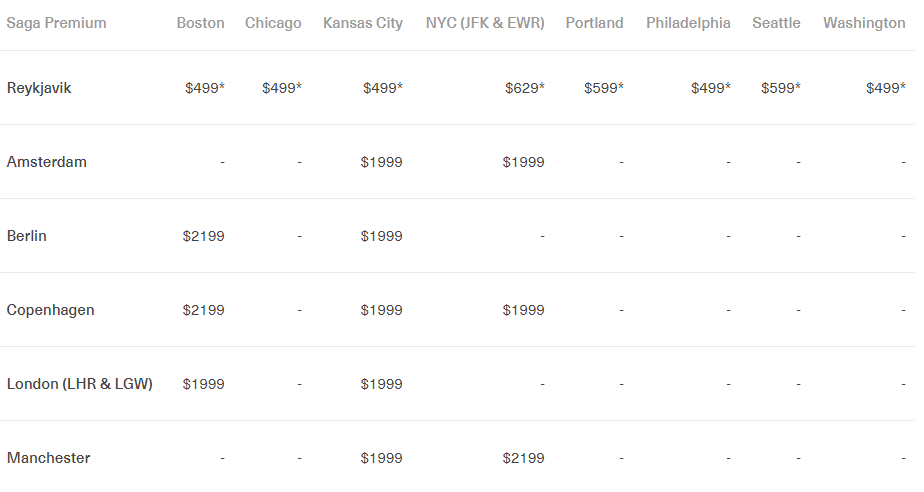Select the $599* Portland to Reykjavik fare
The image size is (924, 492).
tap(604, 88)
